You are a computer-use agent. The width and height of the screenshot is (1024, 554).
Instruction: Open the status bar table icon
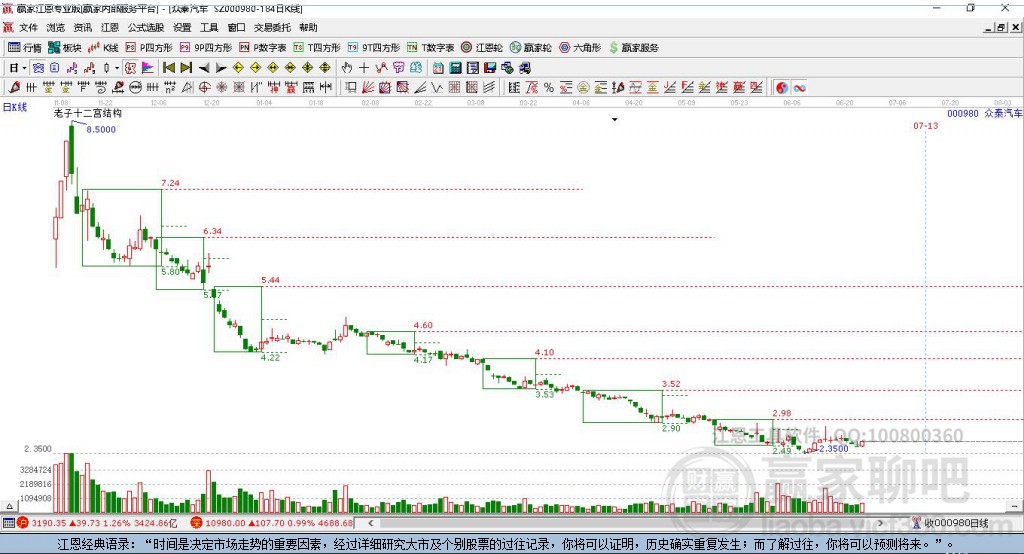[x=8, y=523]
